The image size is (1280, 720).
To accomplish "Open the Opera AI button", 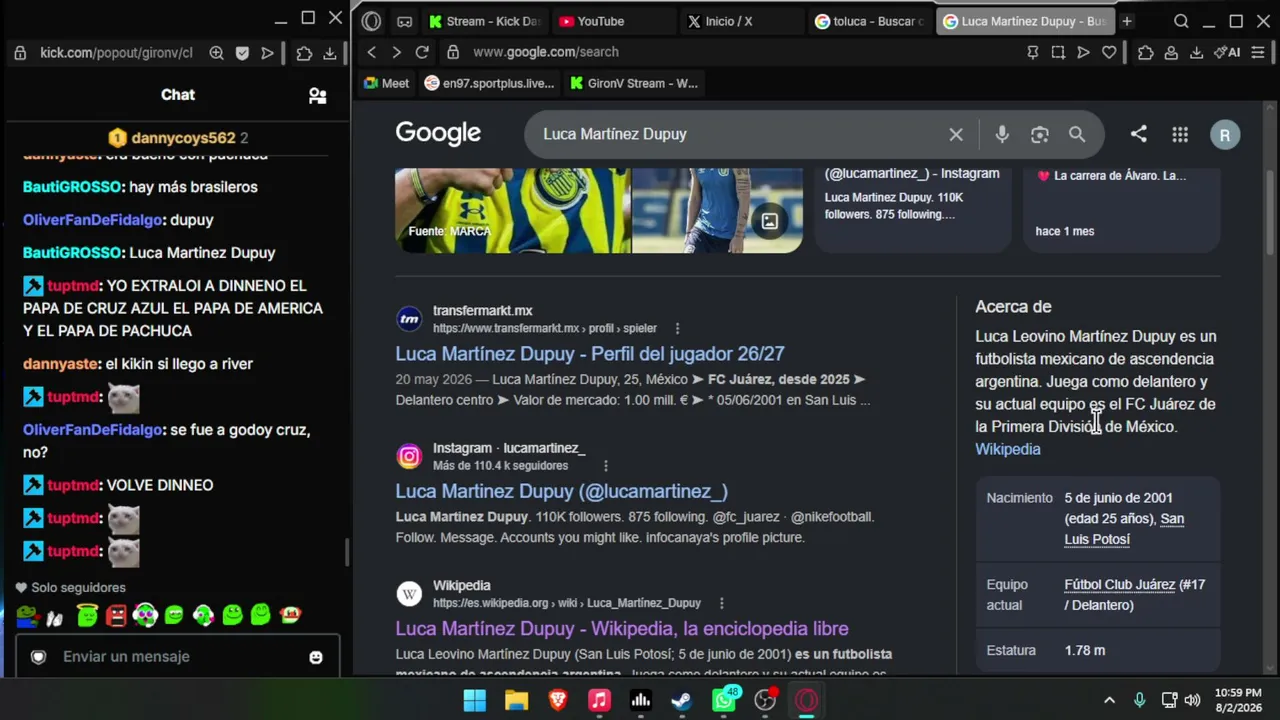I will tap(1227, 52).
